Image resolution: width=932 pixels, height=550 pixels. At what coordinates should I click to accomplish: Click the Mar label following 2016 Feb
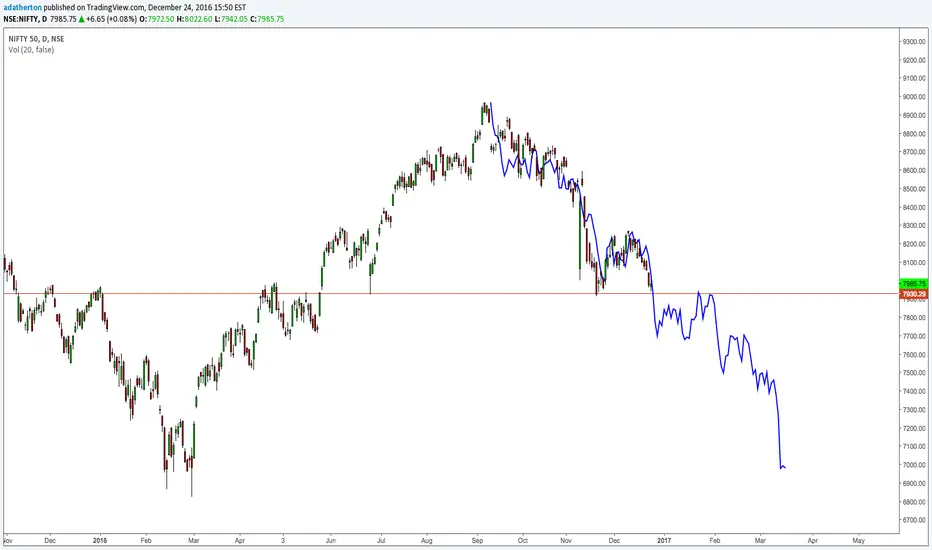coord(193,540)
